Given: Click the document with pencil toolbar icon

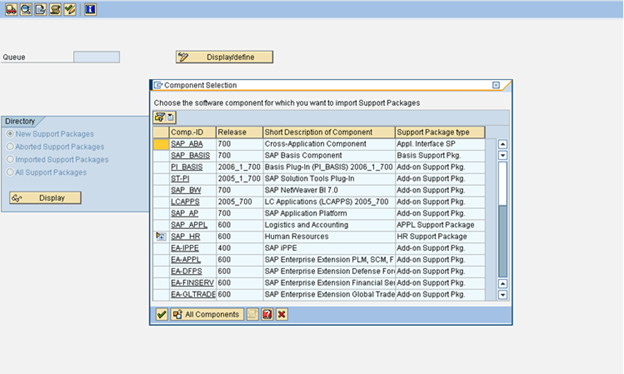Looking at the screenshot, I should click(x=41, y=9).
